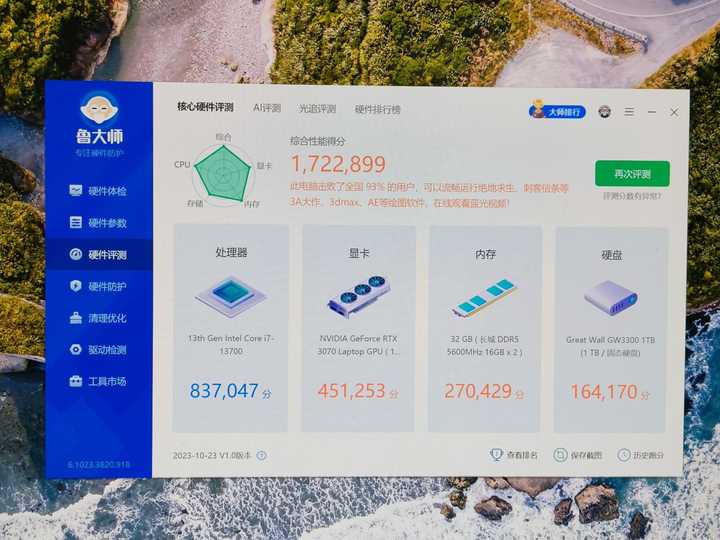Screen dimensions: 720x540
Task: Open the 硬件参数 sidebar section
Action: (x=98, y=223)
